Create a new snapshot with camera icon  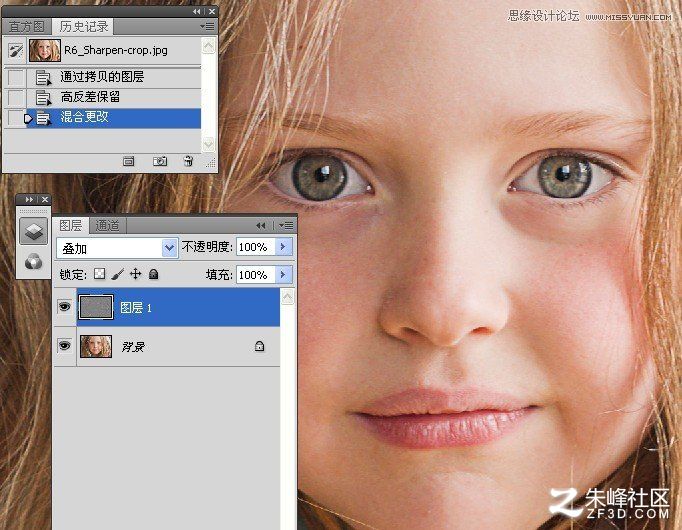pyautogui.click(x=160, y=161)
